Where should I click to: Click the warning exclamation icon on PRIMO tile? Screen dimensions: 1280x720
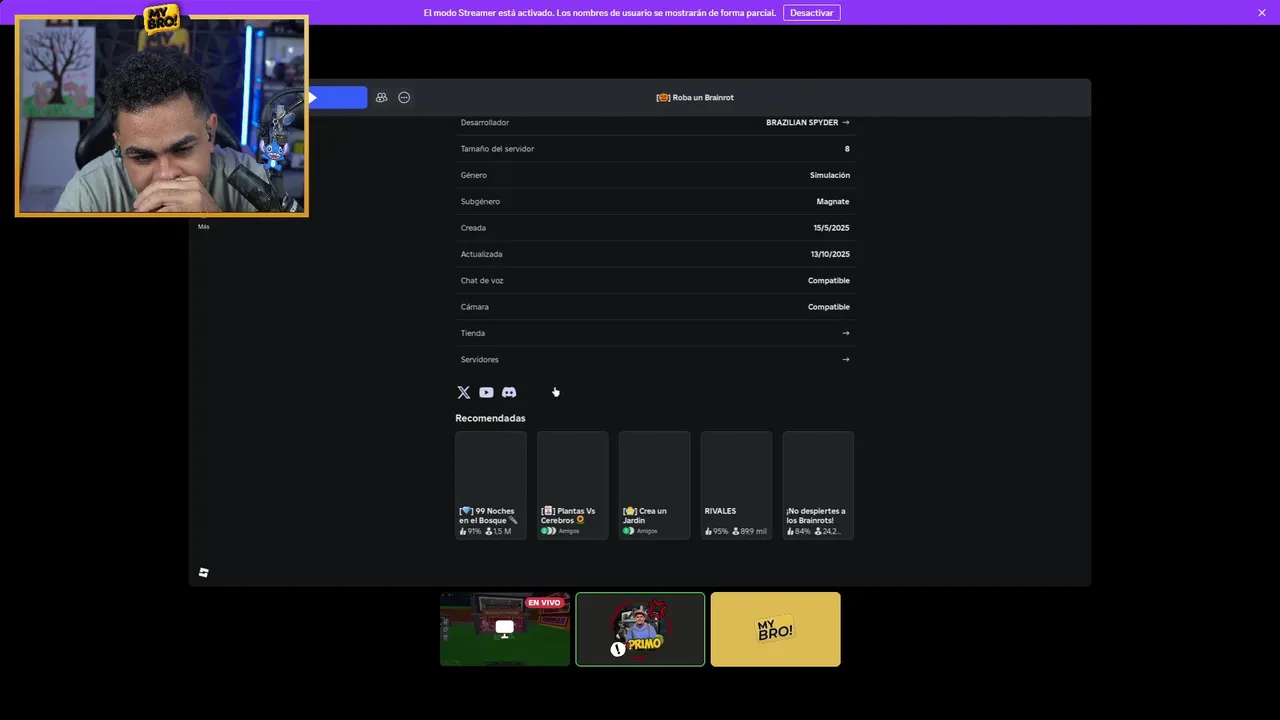tap(618, 649)
